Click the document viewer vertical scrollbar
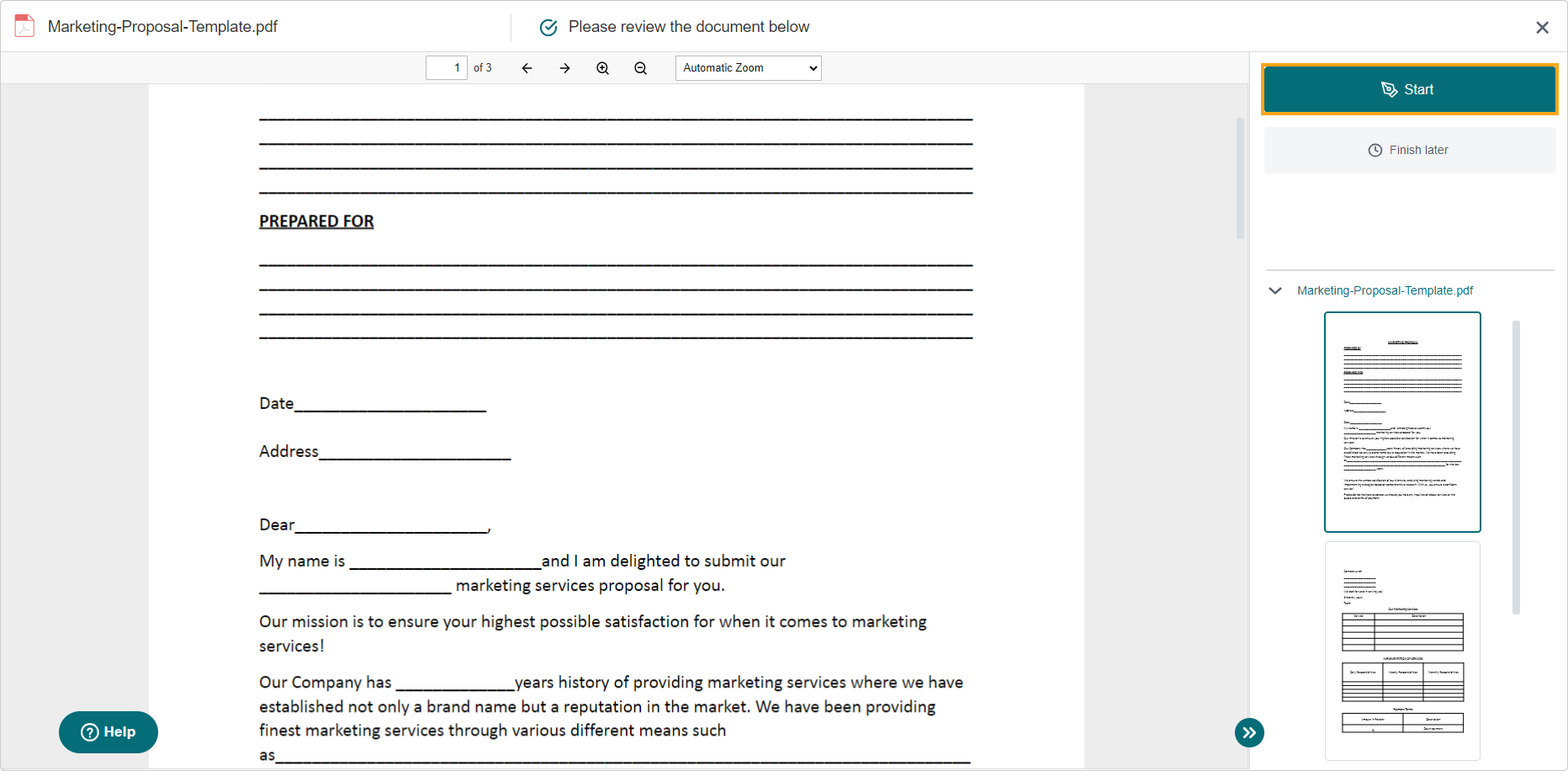 tap(1240, 178)
